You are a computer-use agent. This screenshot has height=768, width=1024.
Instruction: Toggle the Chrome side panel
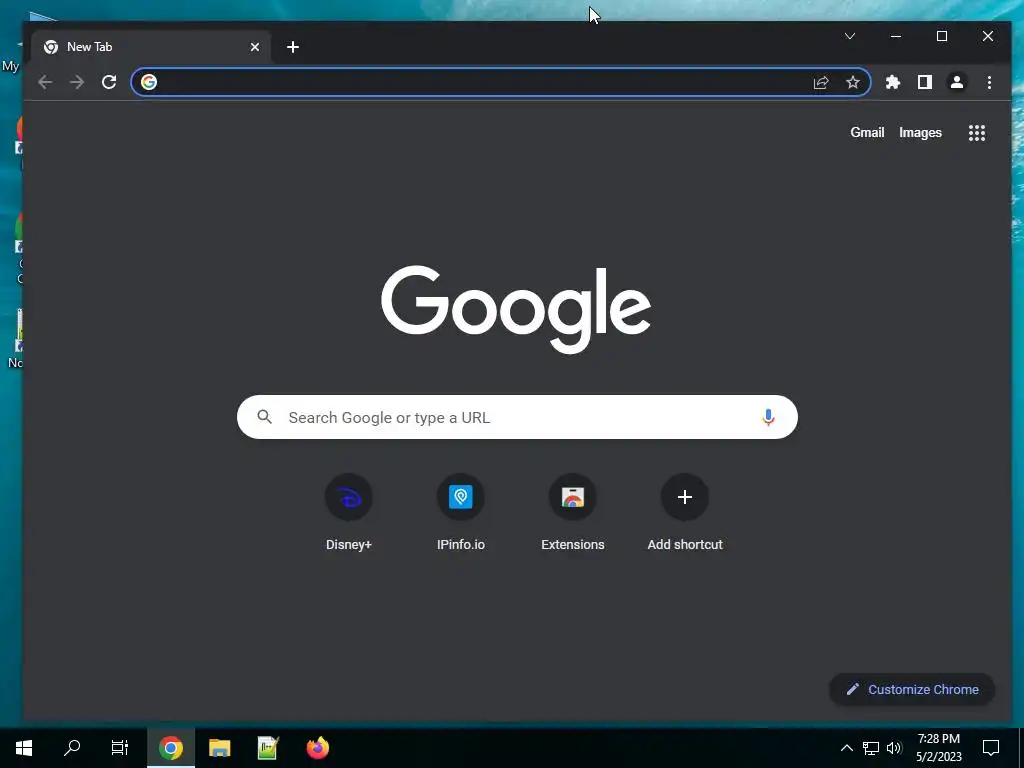[x=925, y=82]
